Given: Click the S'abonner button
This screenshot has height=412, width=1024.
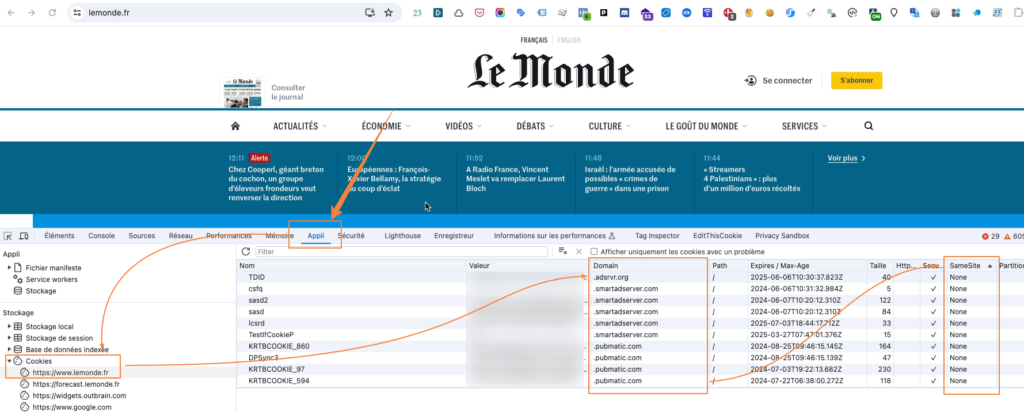Looking at the screenshot, I should point(856,80).
